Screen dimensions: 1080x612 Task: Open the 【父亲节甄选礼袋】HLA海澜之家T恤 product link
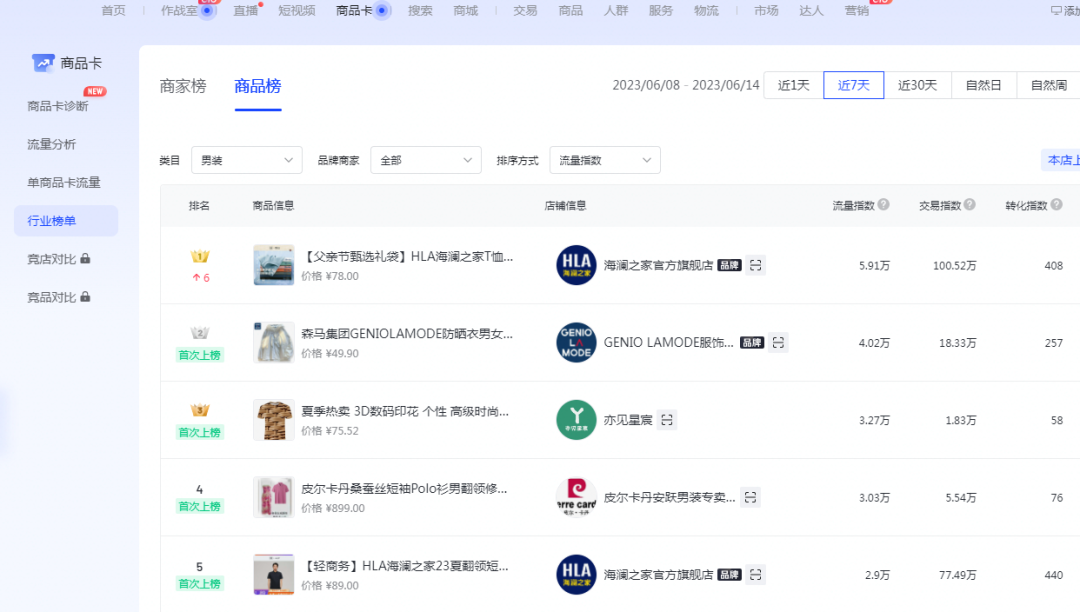click(407, 257)
